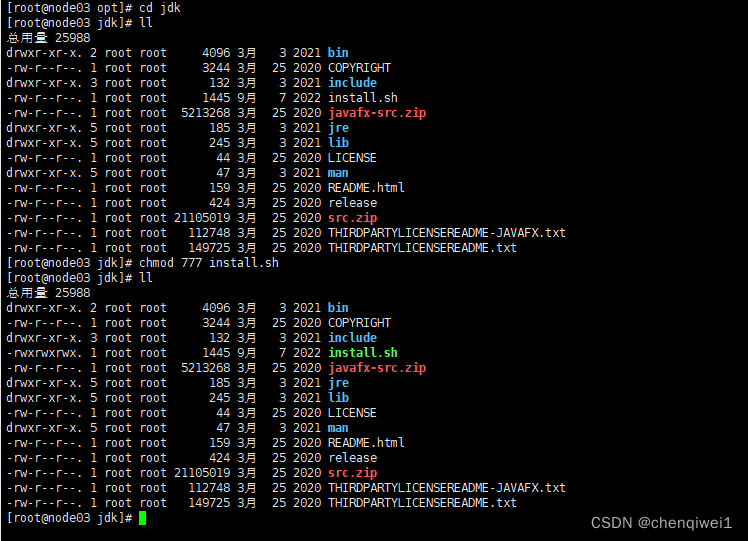Select size '149725' in listing before chmod
This screenshot has width=748, height=541.
click(209, 248)
